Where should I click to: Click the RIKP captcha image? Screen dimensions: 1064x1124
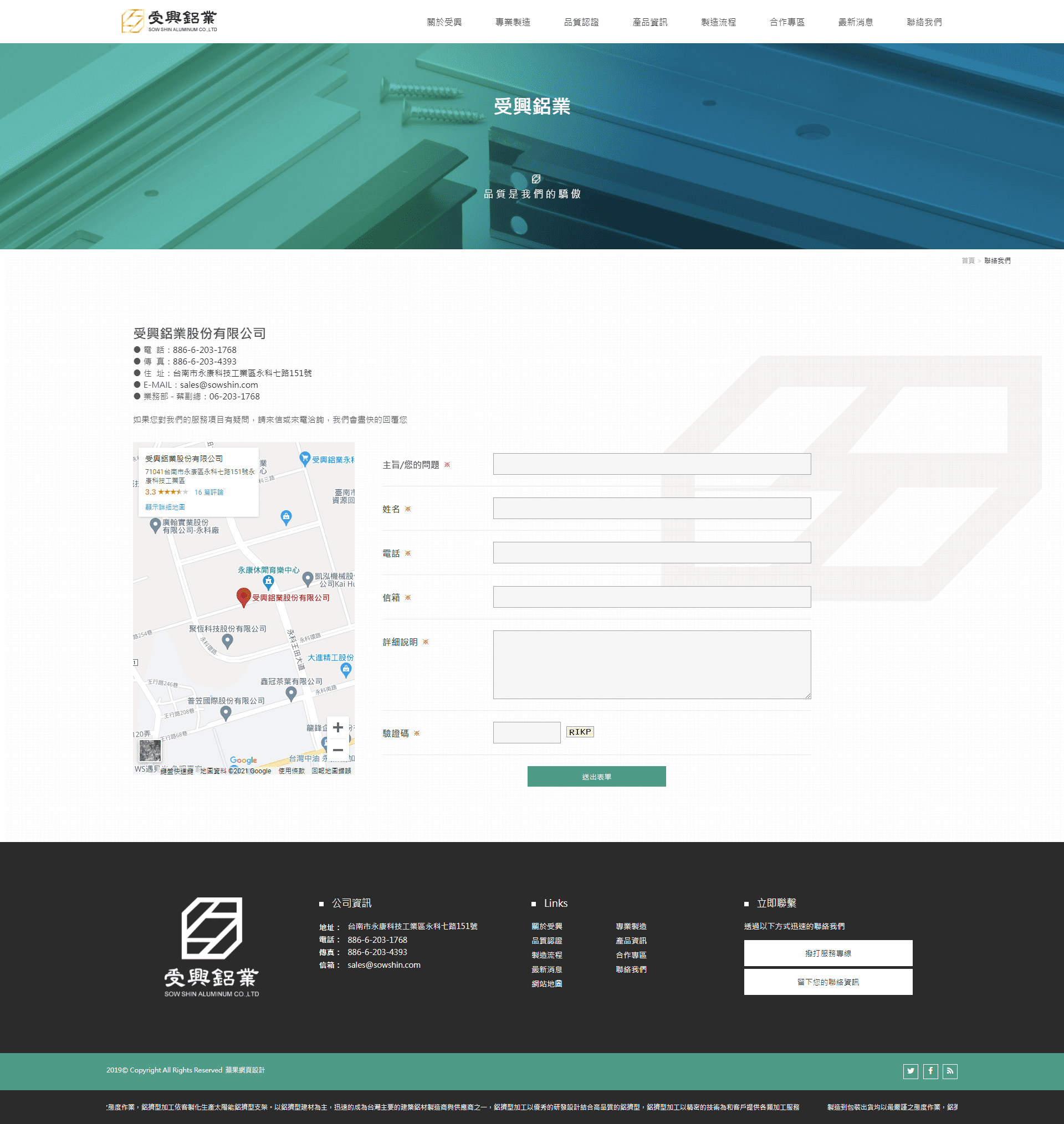click(580, 732)
